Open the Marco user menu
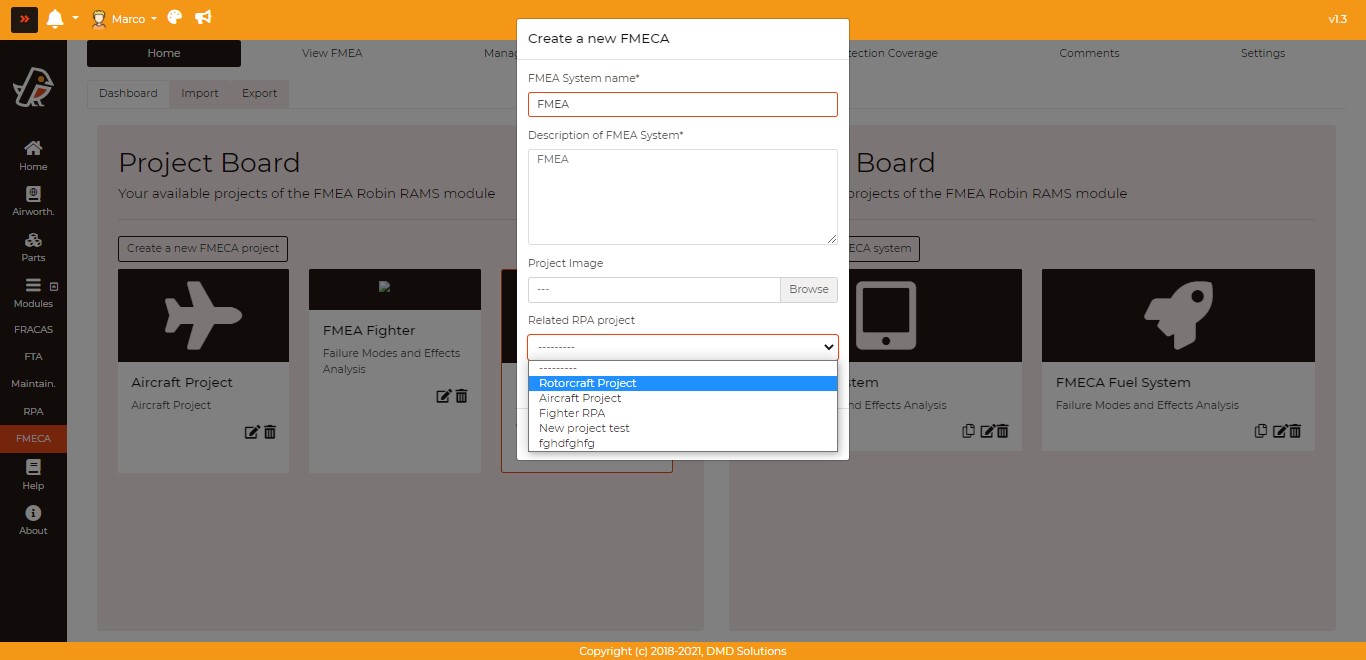This screenshot has width=1366, height=660. pyautogui.click(x=125, y=19)
